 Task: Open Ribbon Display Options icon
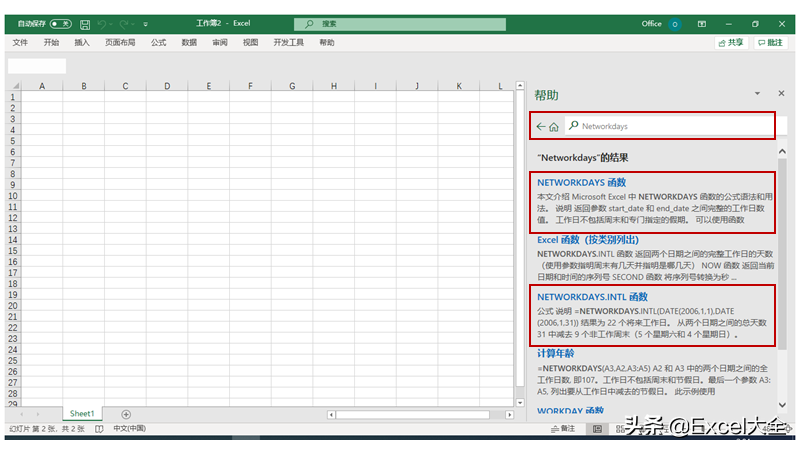[x=702, y=24]
